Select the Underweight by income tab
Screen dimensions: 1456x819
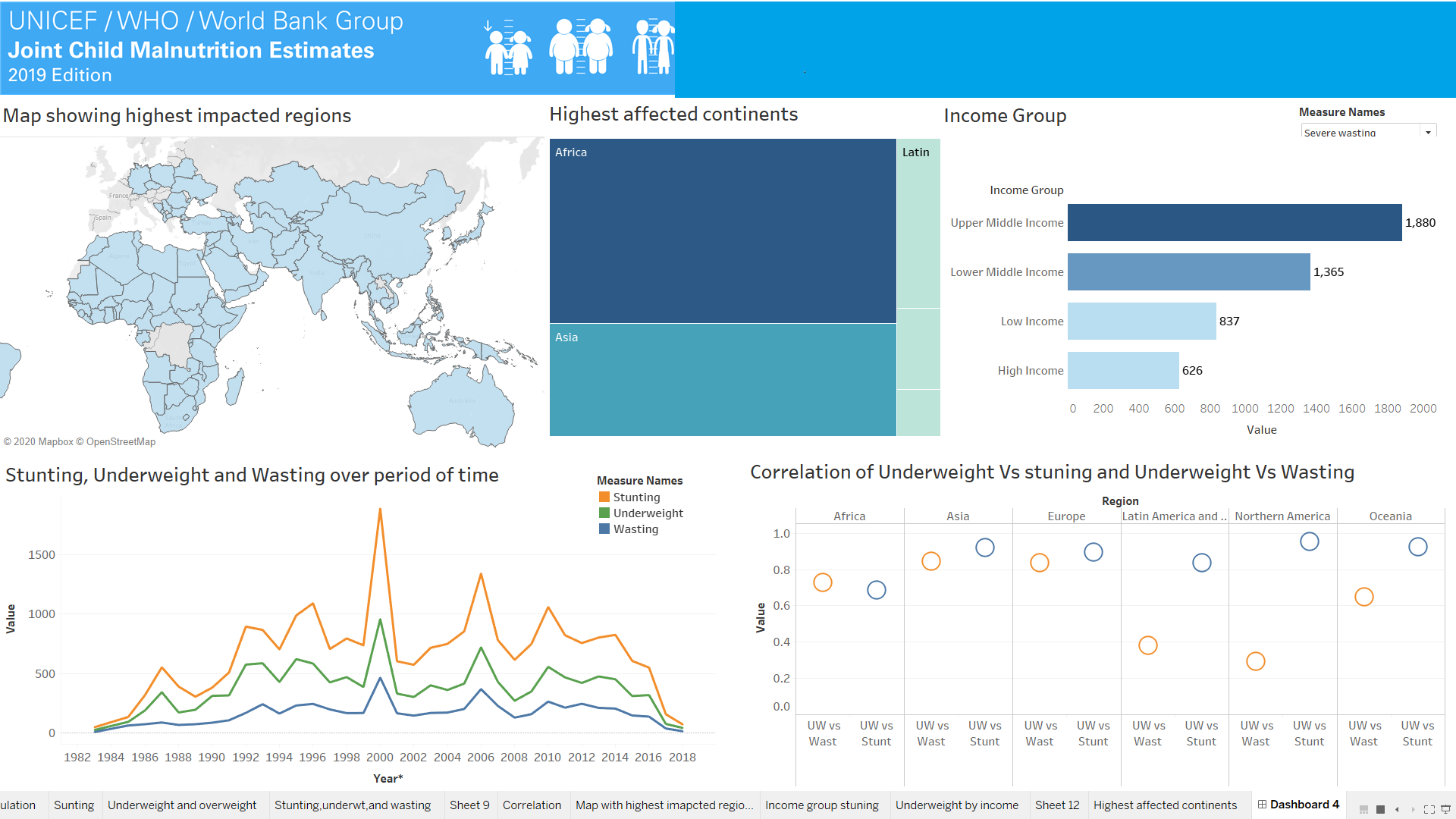pos(956,805)
